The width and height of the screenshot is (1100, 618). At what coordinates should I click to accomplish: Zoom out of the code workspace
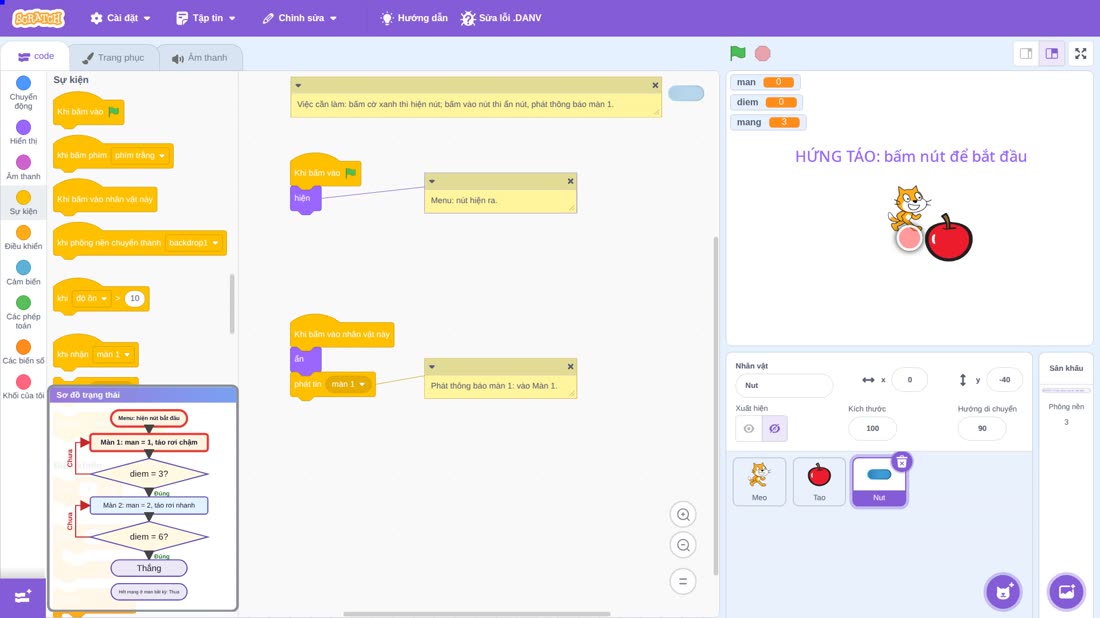[x=683, y=545]
